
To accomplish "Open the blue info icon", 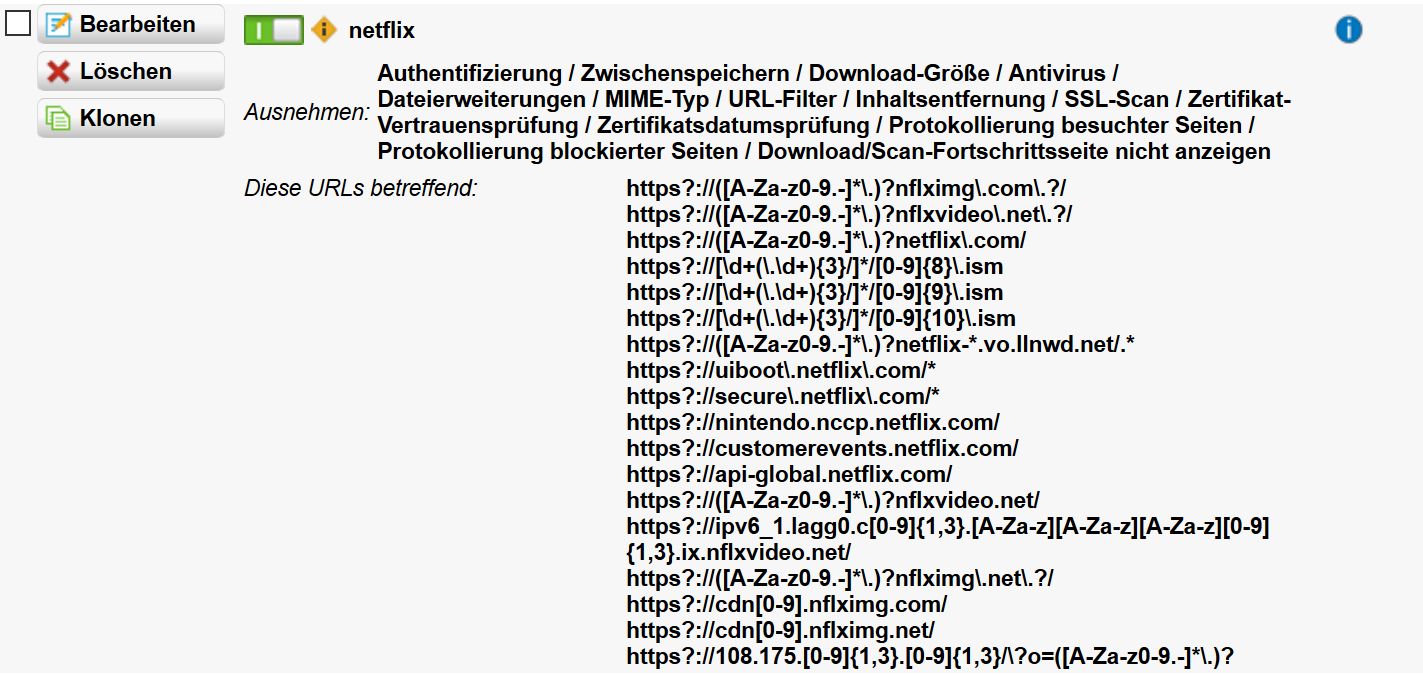I will [x=1348, y=30].
